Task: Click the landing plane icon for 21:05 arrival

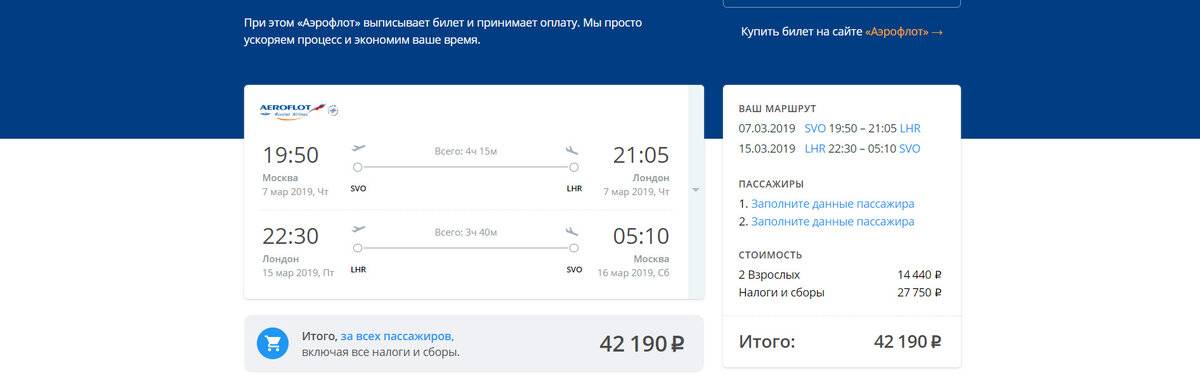Action: coord(573,150)
